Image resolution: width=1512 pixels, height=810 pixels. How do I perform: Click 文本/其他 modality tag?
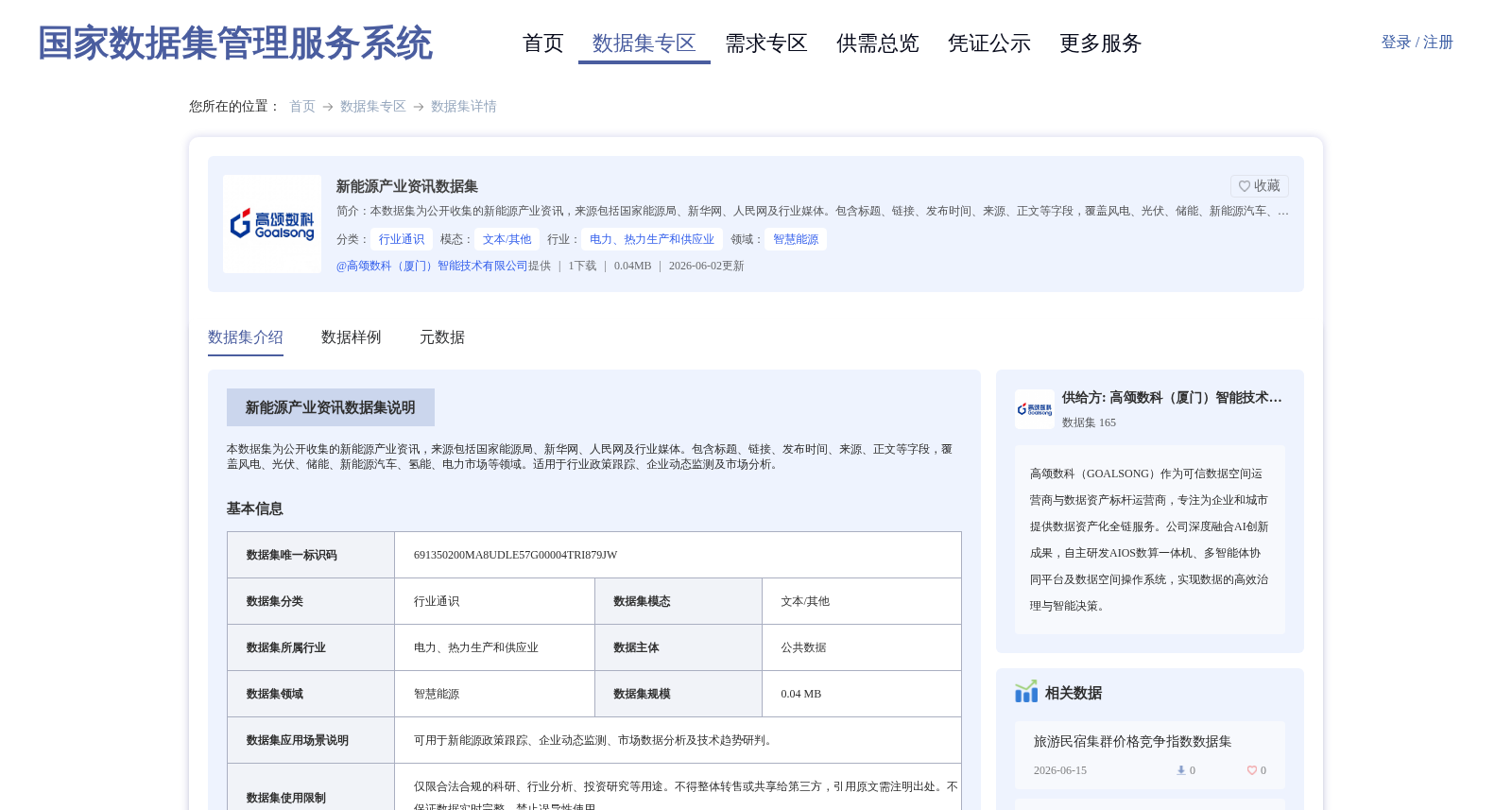(x=507, y=239)
